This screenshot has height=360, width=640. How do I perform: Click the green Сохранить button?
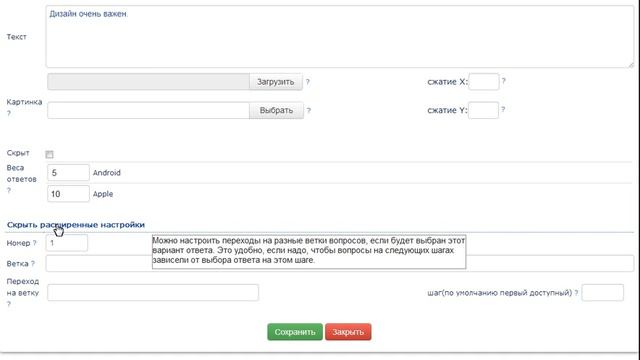(295, 332)
